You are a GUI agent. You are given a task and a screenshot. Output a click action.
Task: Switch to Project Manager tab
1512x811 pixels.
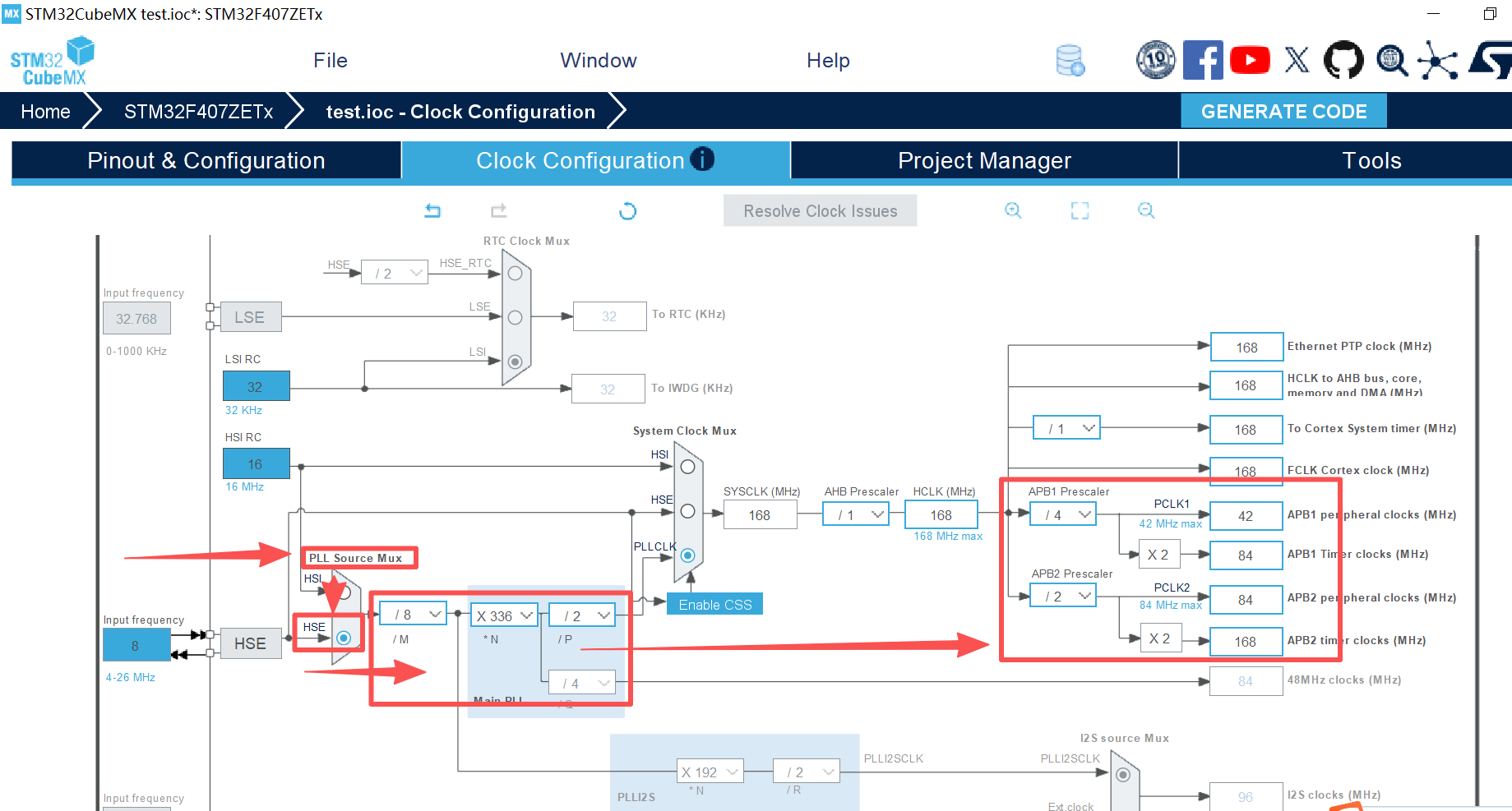(x=985, y=160)
